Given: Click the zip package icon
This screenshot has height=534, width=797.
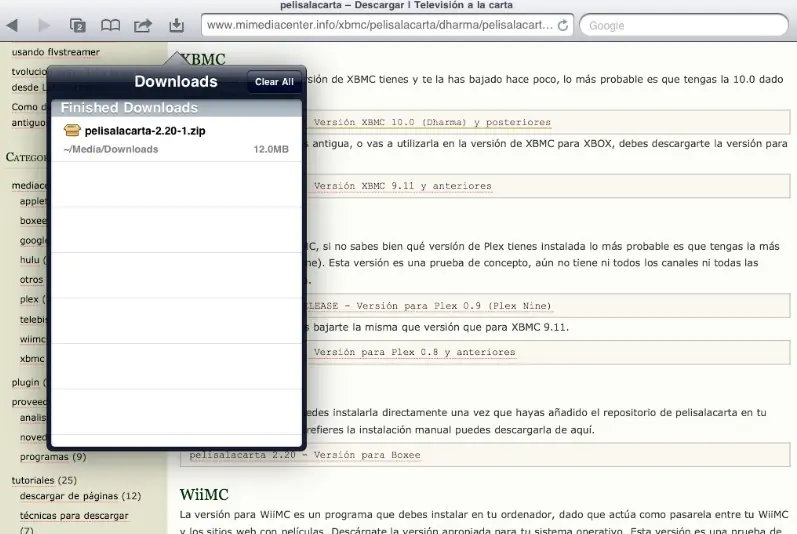Looking at the screenshot, I should pyautogui.click(x=72, y=131).
